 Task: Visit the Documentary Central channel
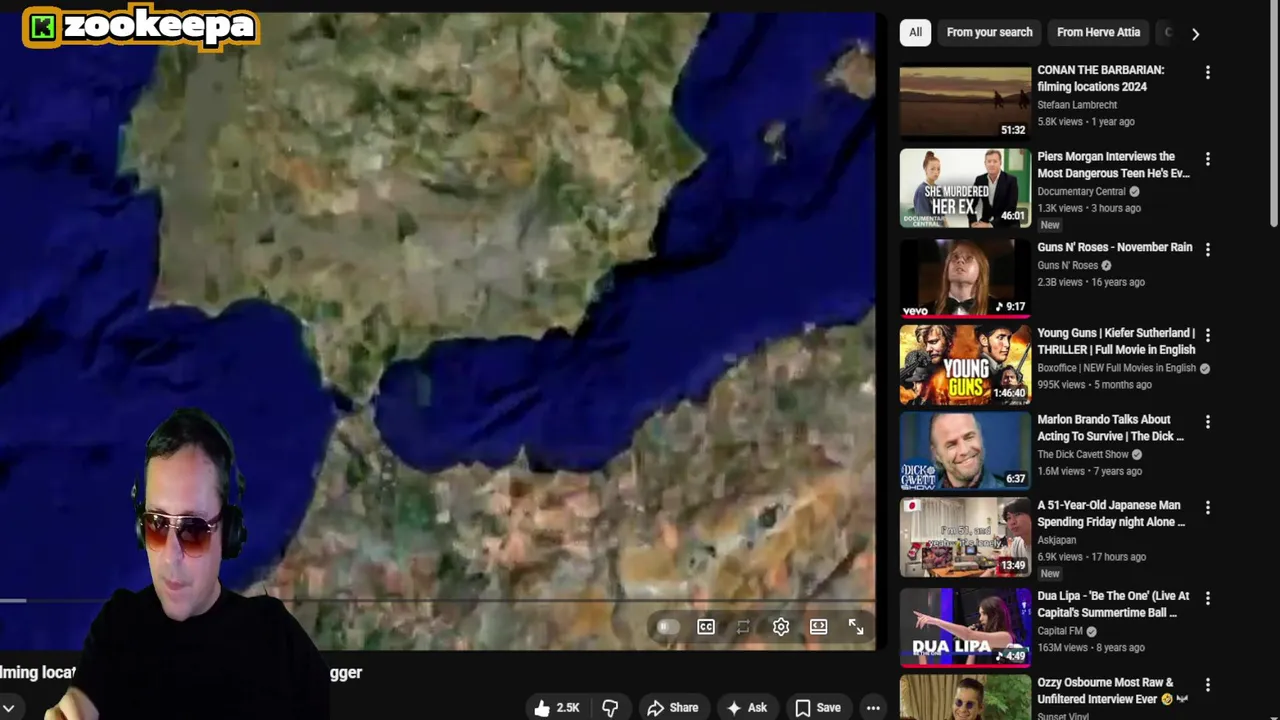(x=1081, y=192)
